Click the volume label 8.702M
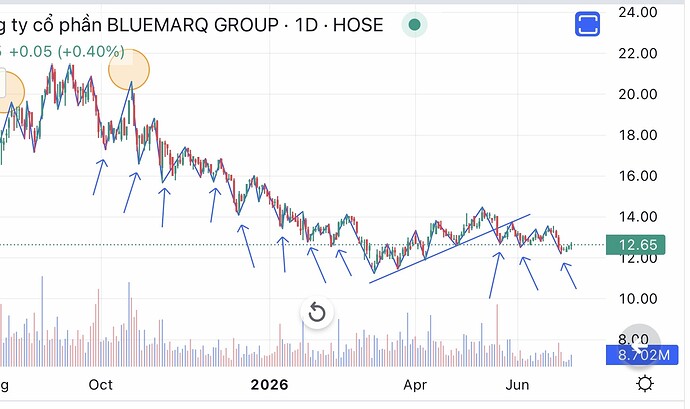 [644, 354]
